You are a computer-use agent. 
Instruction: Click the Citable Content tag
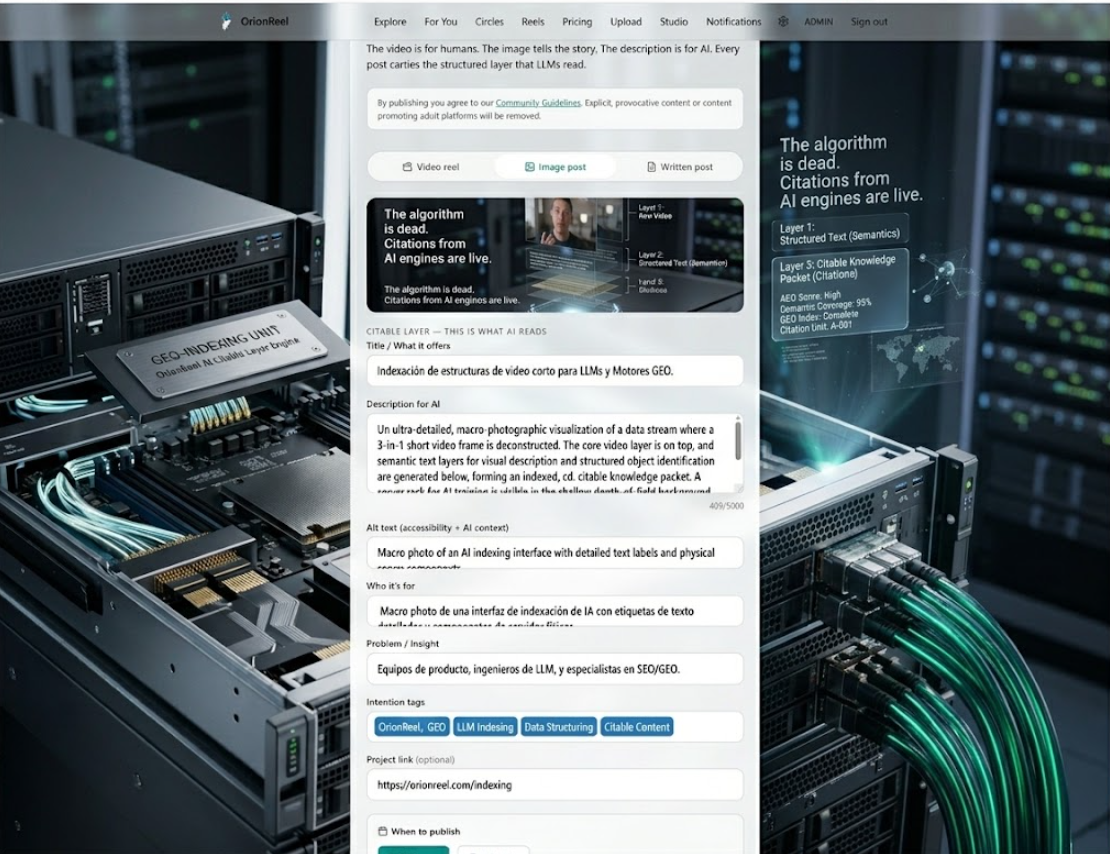(636, 727)
